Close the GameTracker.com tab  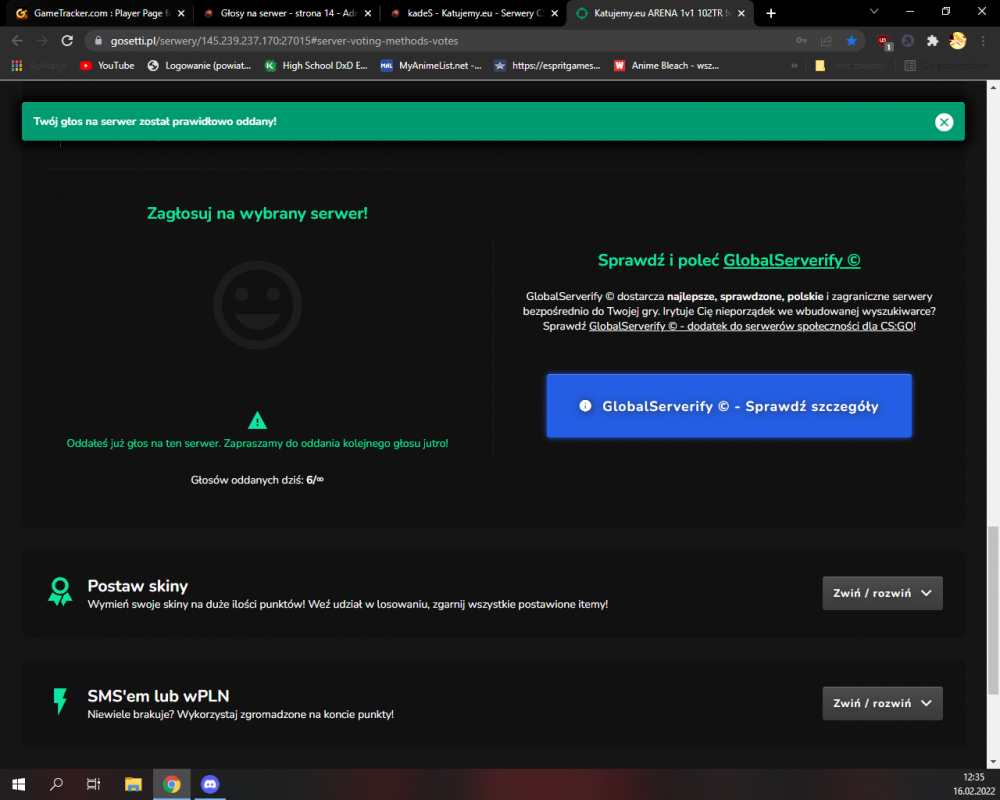click(181, 13)
